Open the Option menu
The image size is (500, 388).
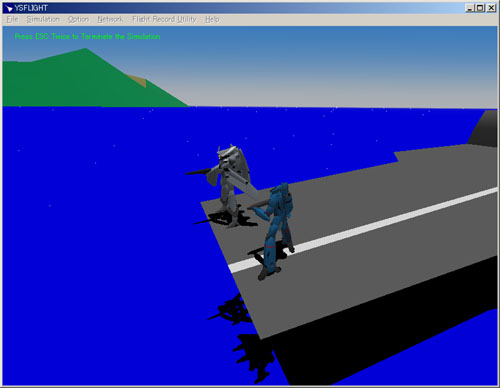pyautogui.click(x=78, y=19)
